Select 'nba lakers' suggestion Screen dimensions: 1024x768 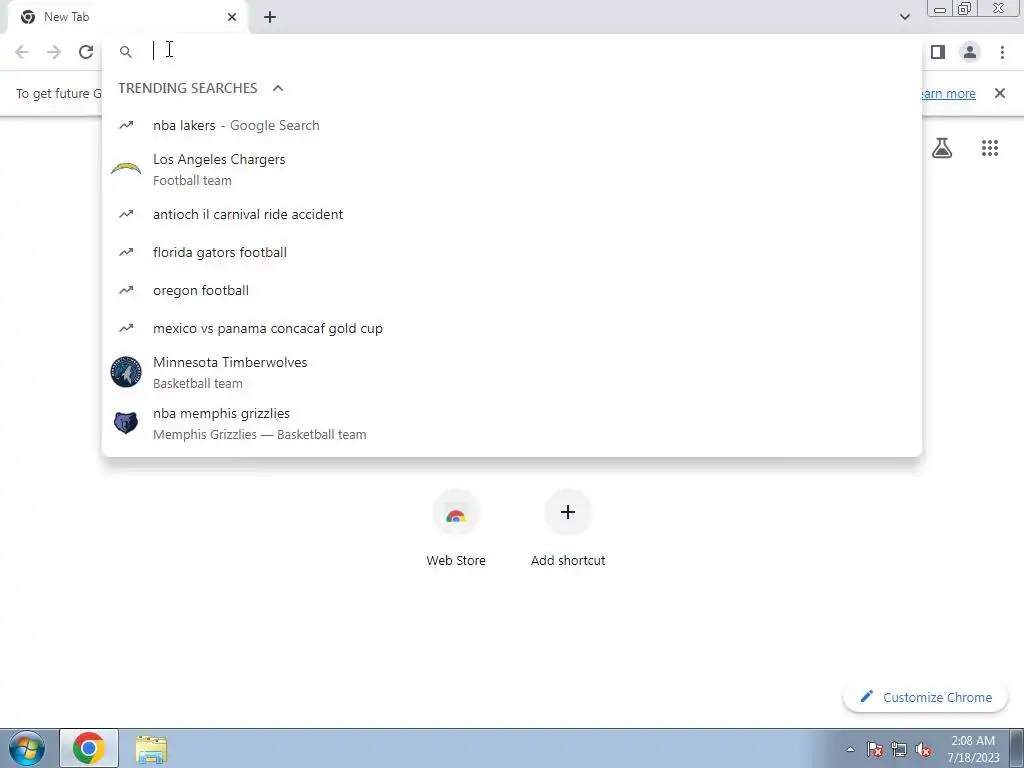(512, 125)
